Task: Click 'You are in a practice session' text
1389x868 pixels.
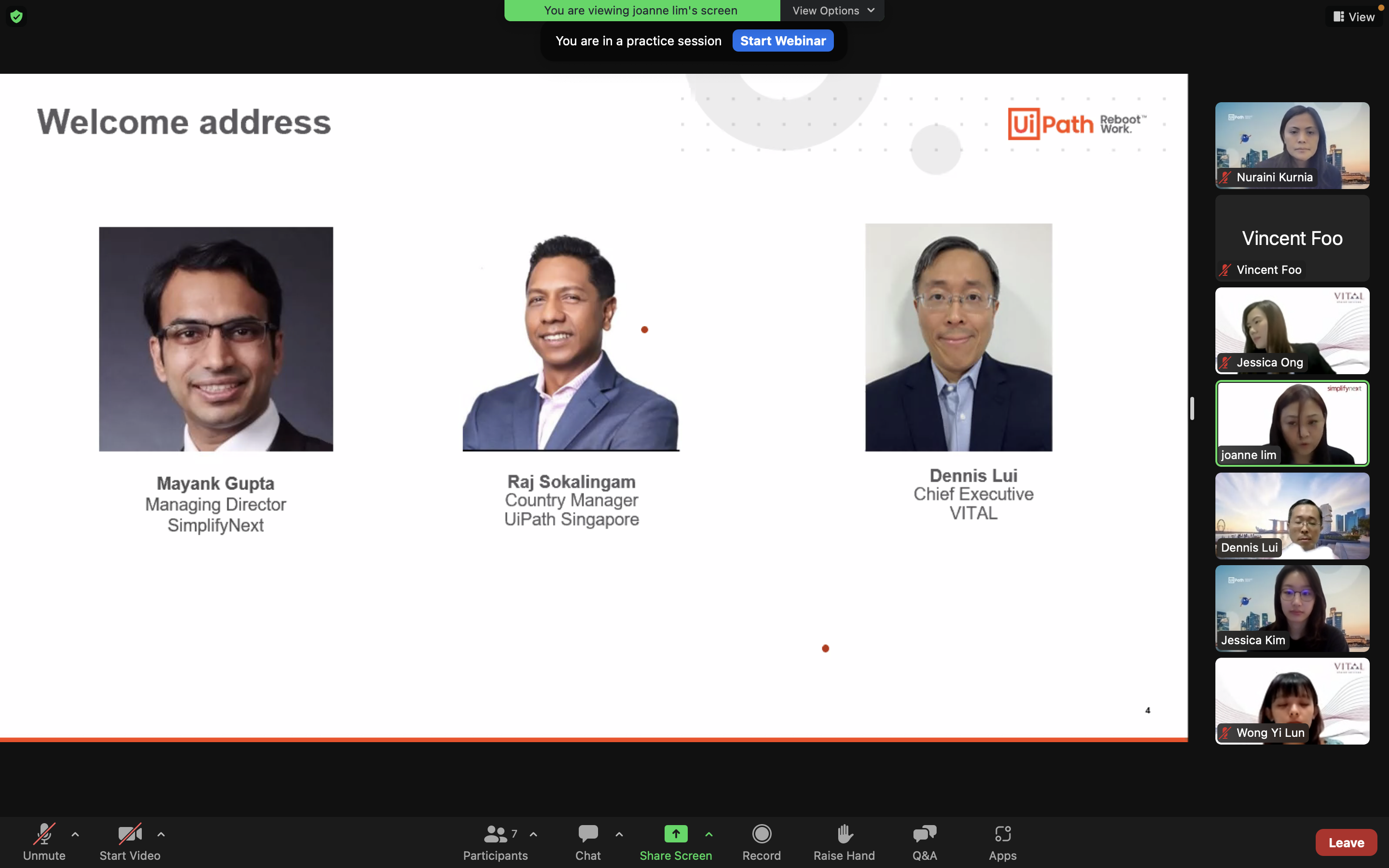Action: click(x=638, y=41)
